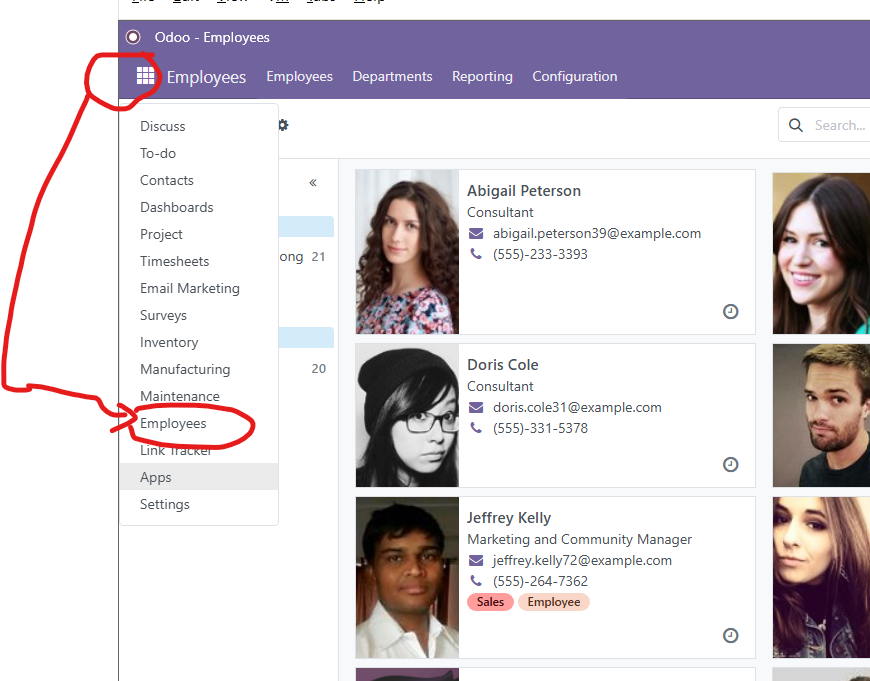Click Jeffrey Kelly's clock activity icon

[x=730, y=636]
